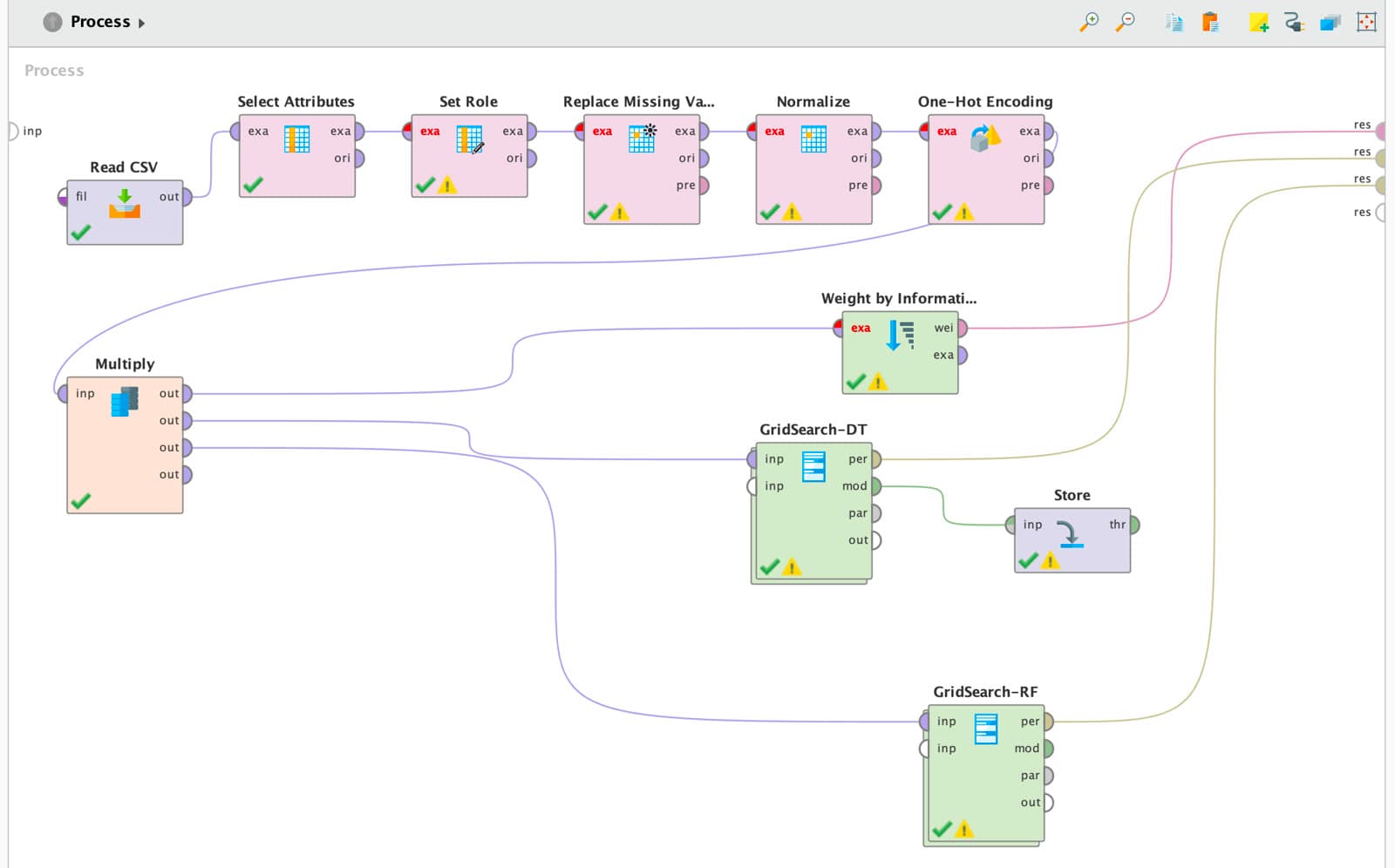
Task: Click the "GridSearch-RF" operator title
Action: (x=986, y=692)
